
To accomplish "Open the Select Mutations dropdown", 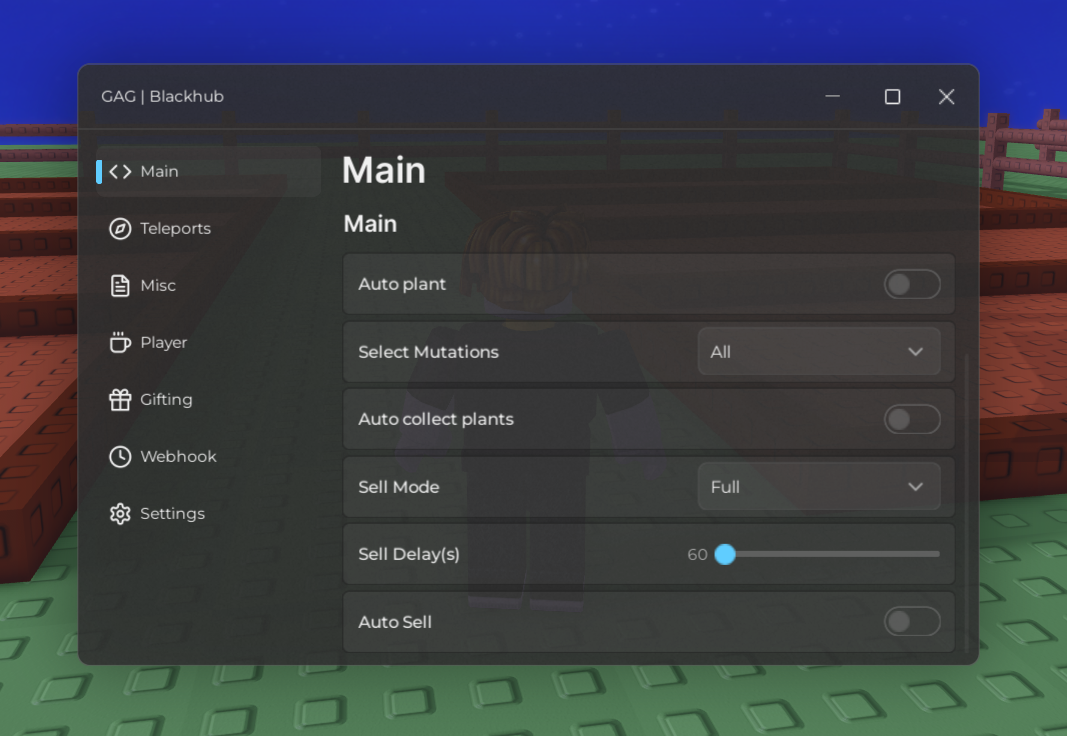I will click(x=819, y=352).
